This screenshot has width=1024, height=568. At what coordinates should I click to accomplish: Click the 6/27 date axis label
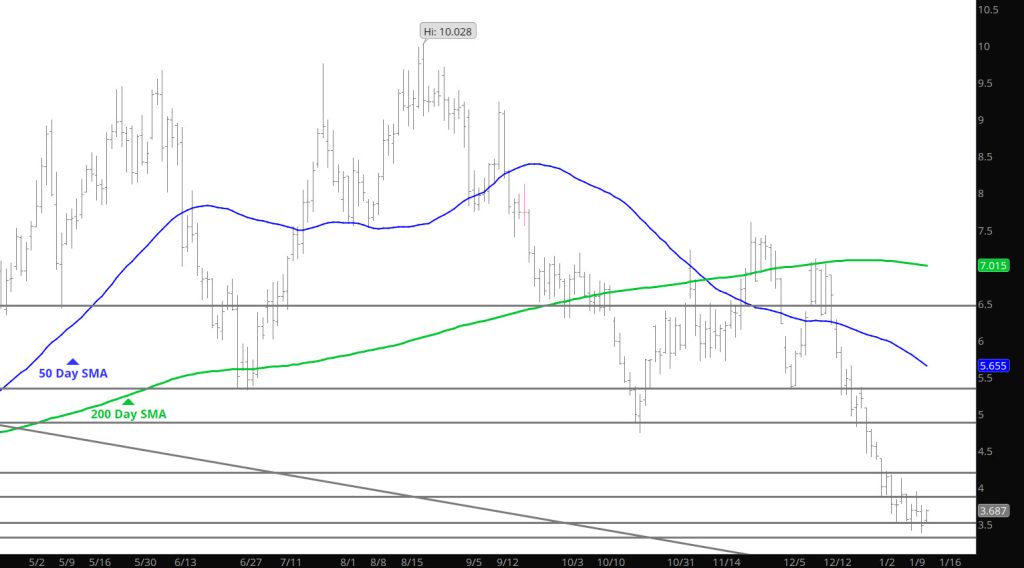252,562
